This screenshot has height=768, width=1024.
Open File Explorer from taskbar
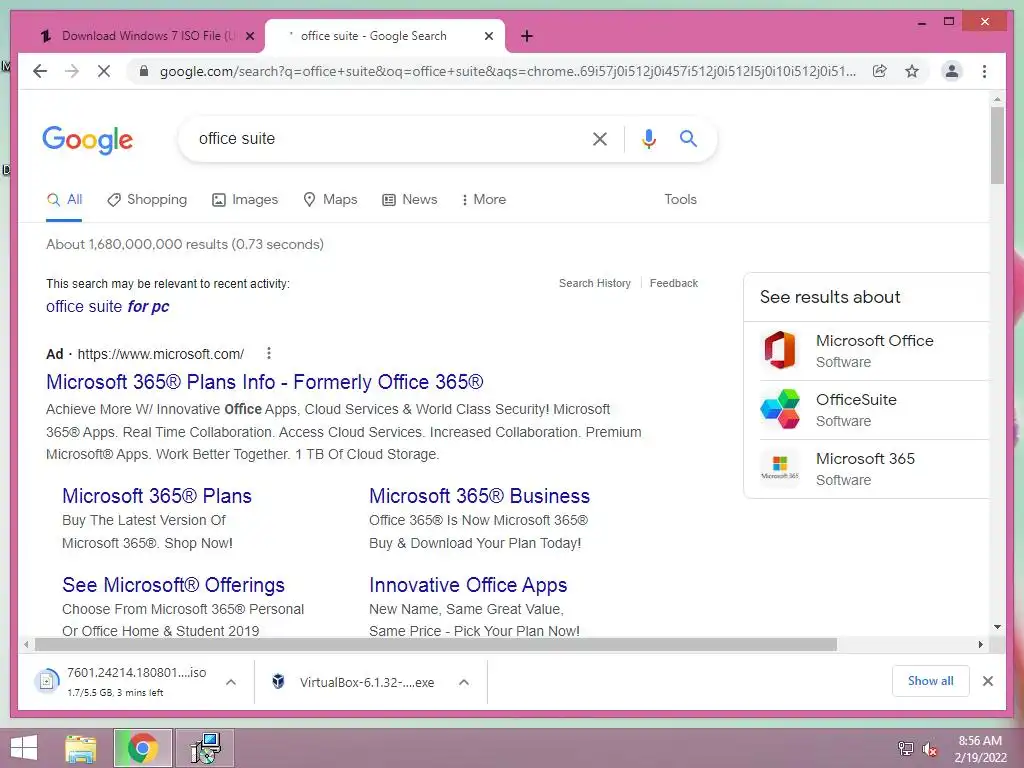click(x=80, y=748)
